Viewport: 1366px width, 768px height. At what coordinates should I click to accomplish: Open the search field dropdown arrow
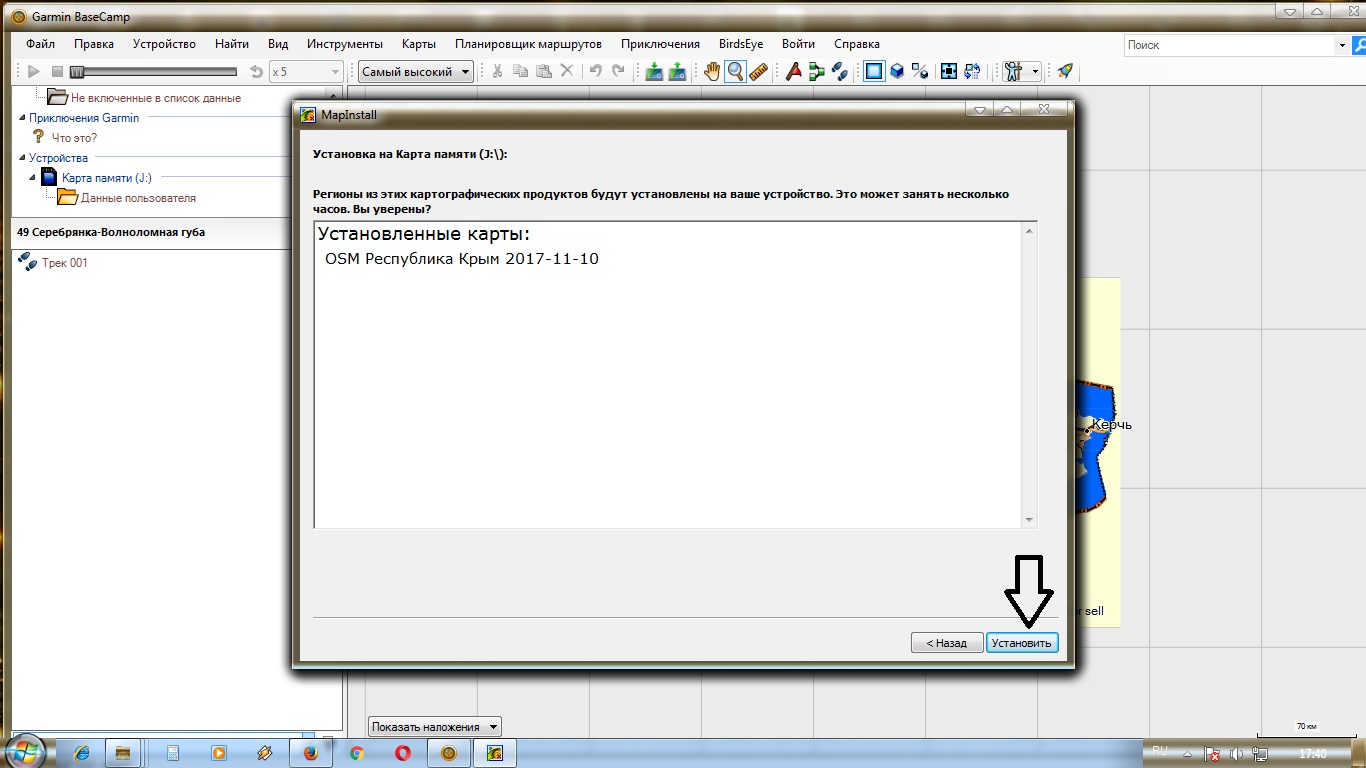1342,45
